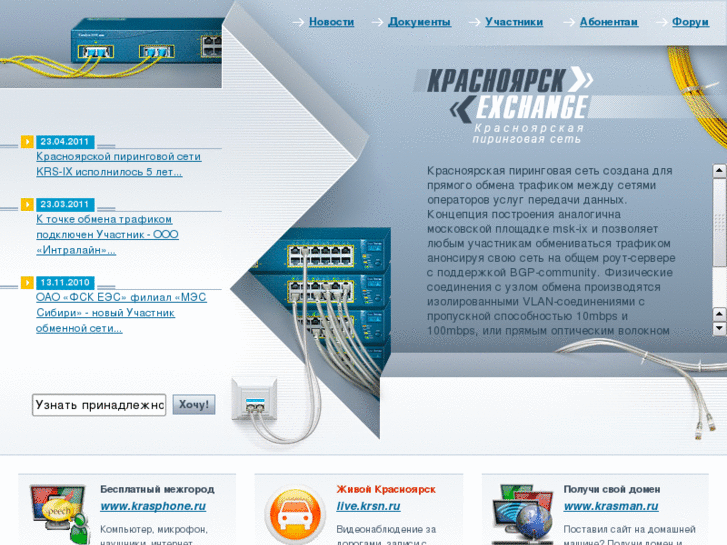Image resolution: width=727 pixels, height=545 pixels.
Task: Click the arrow icon before Форум
Action: (x=662, y=22)
